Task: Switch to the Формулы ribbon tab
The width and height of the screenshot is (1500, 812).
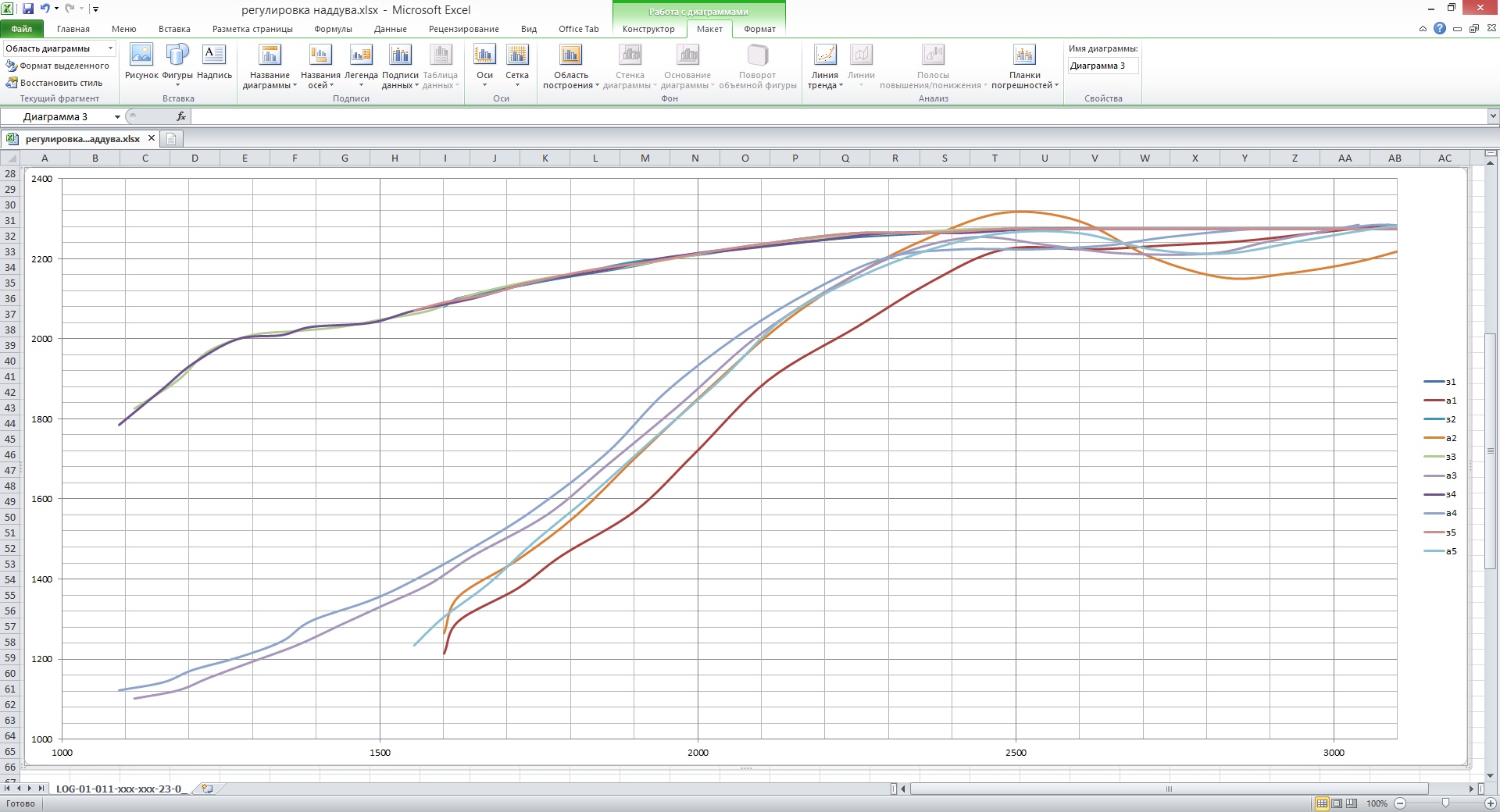Action: (333, 29)
